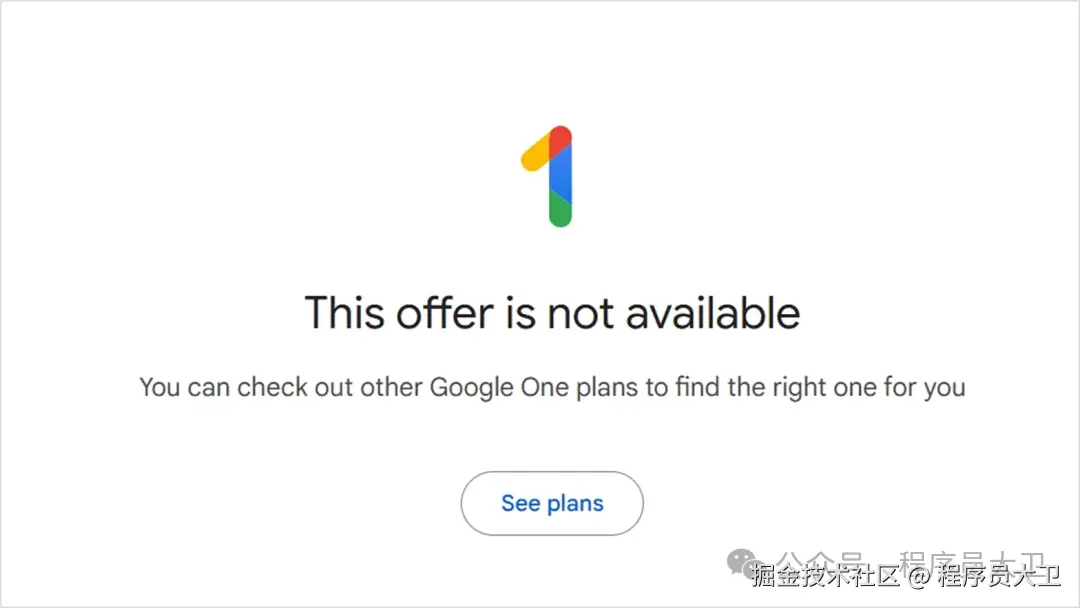This screenshot has width=1080, height=608.
Task: Click the word 'plans' in the subtitle
Action: 607,387
